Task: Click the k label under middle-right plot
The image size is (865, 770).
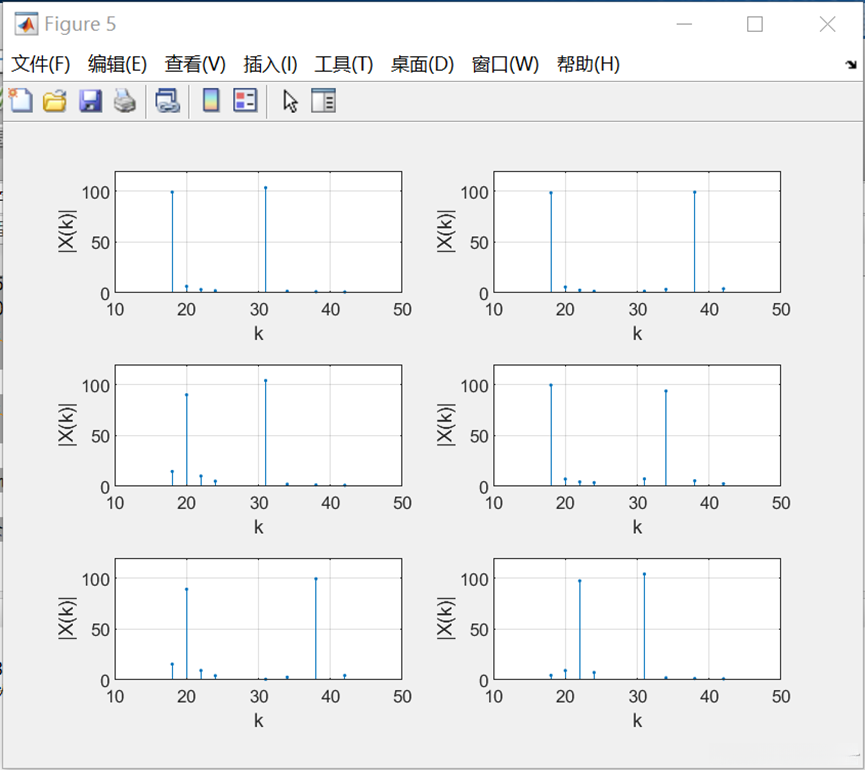Action: tap(637, 527)
